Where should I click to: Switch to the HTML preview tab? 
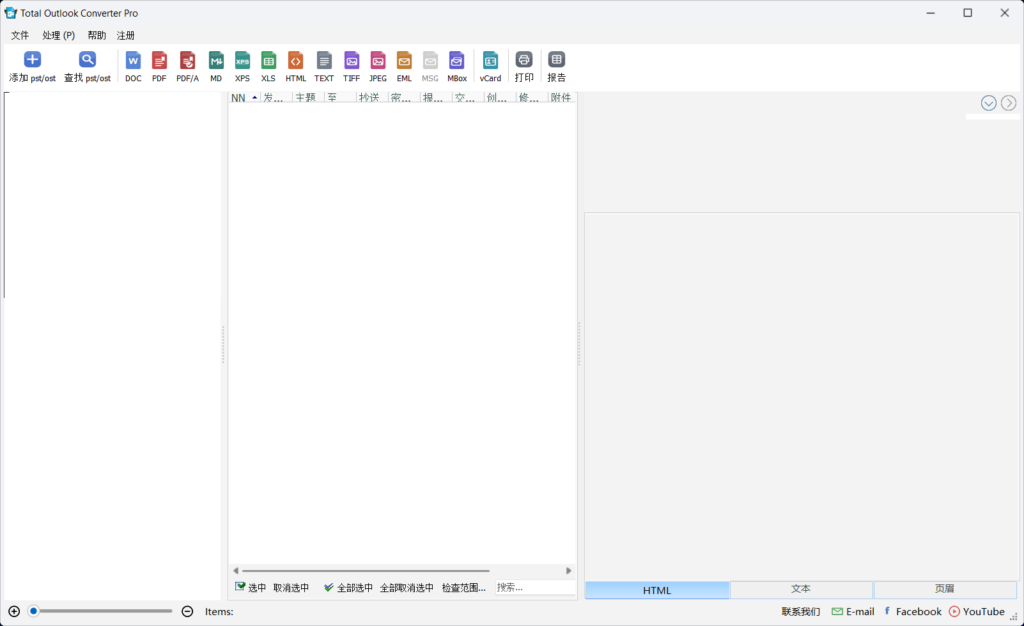[657, 590]
